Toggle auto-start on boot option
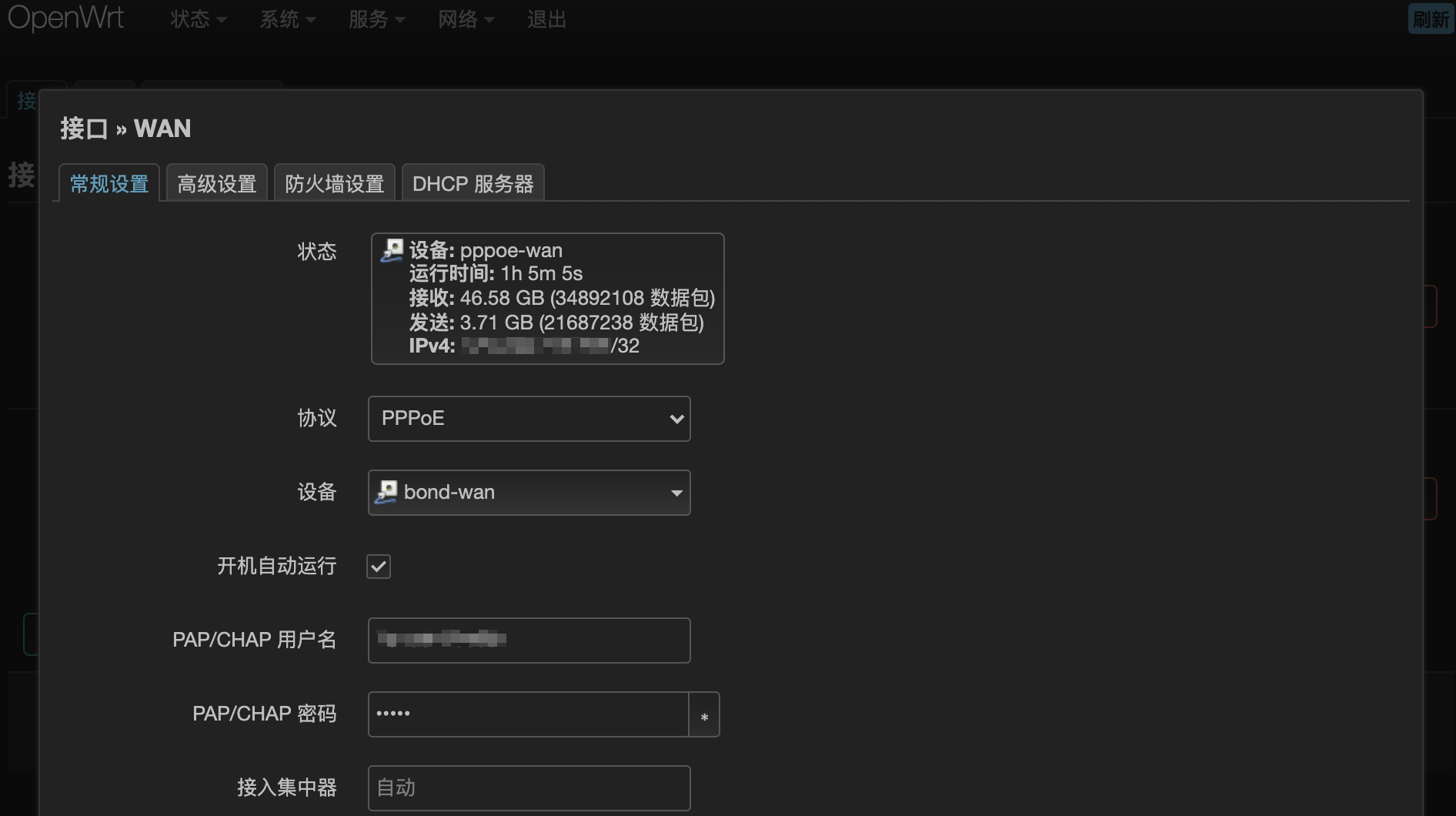This screenshot has height=816, width=1456. click(x=378, y=567)
